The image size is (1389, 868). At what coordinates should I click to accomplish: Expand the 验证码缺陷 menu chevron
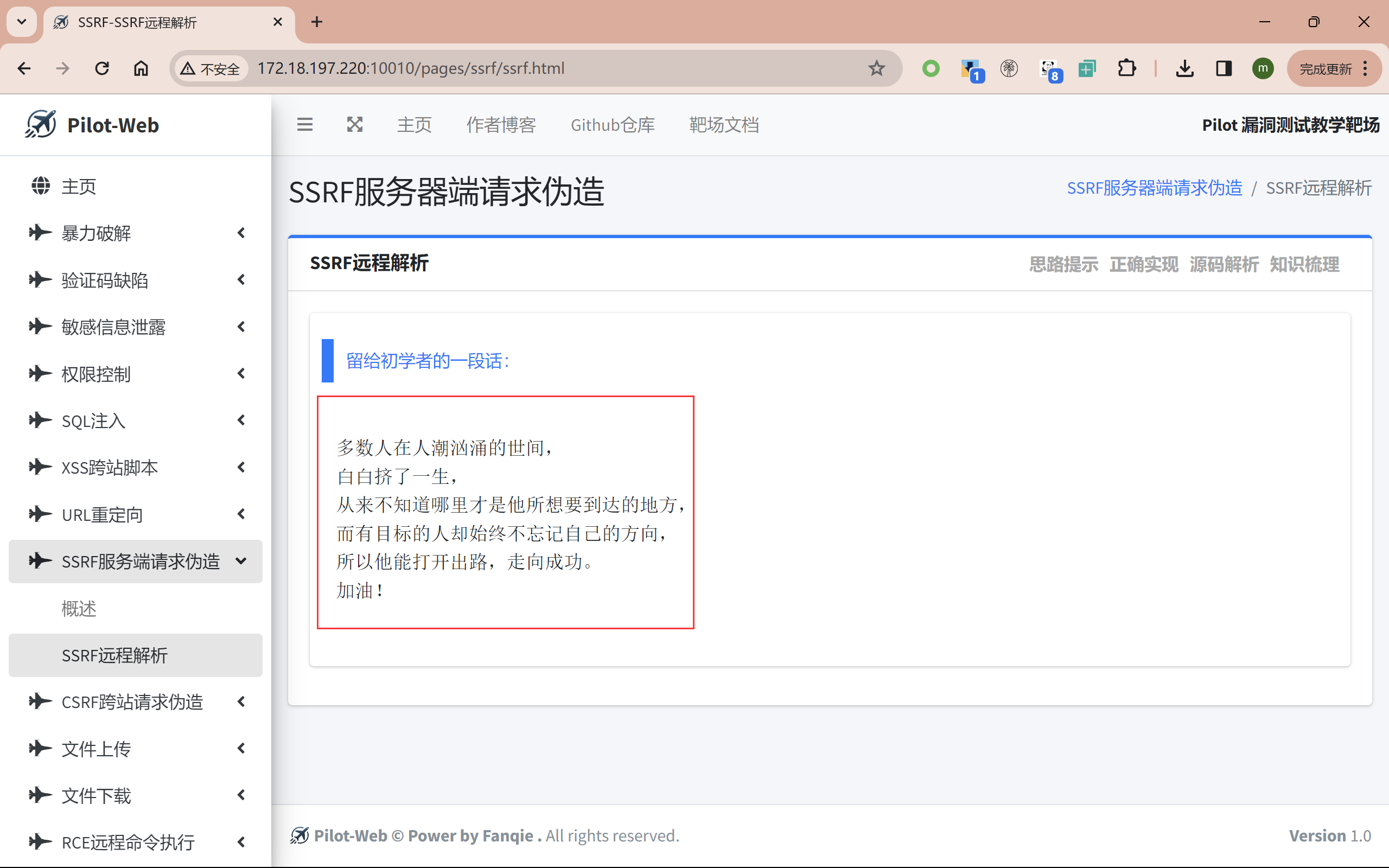241,280
